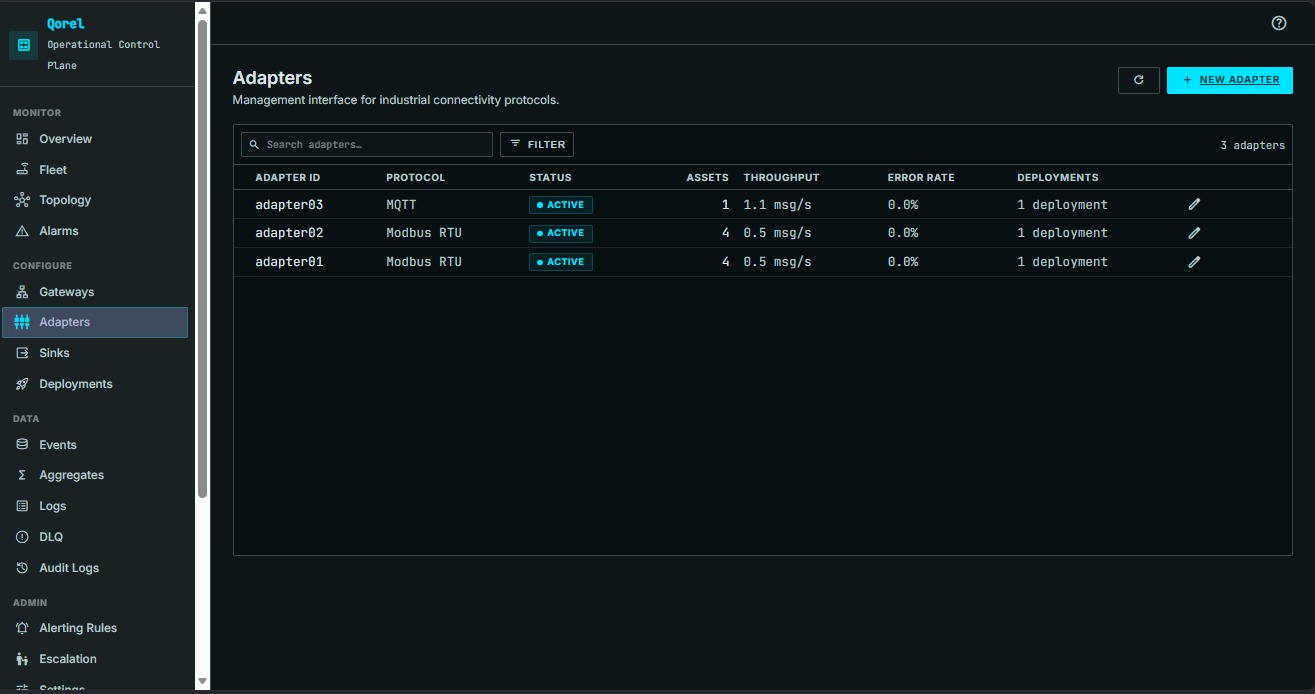Focus the Search adapters field

[367, 145]
